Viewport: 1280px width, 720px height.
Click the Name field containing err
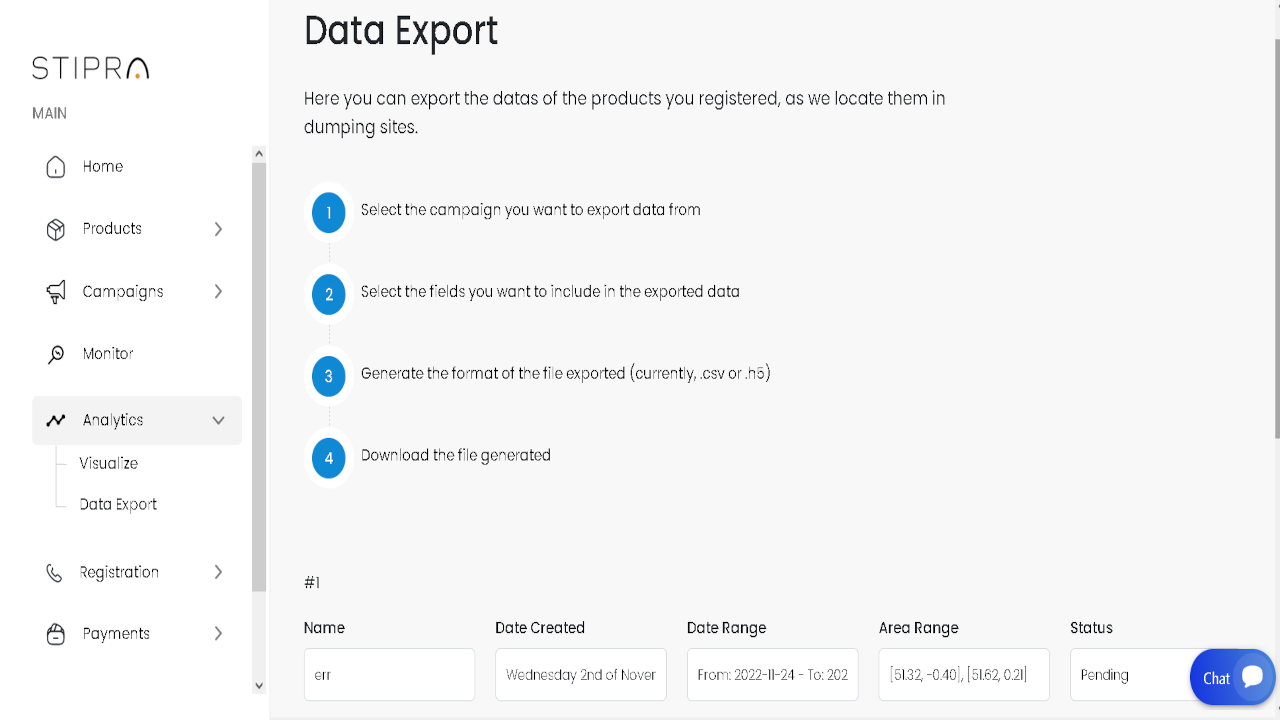[x=389, y=675]
